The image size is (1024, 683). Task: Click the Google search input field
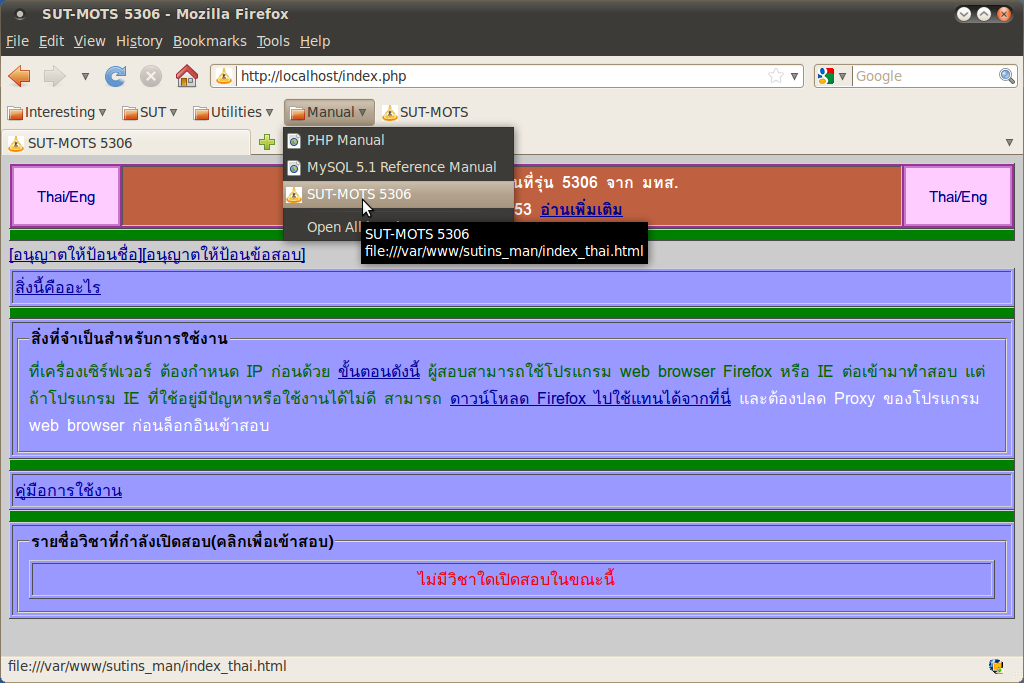pyautogui.click(x=925, y=76)
